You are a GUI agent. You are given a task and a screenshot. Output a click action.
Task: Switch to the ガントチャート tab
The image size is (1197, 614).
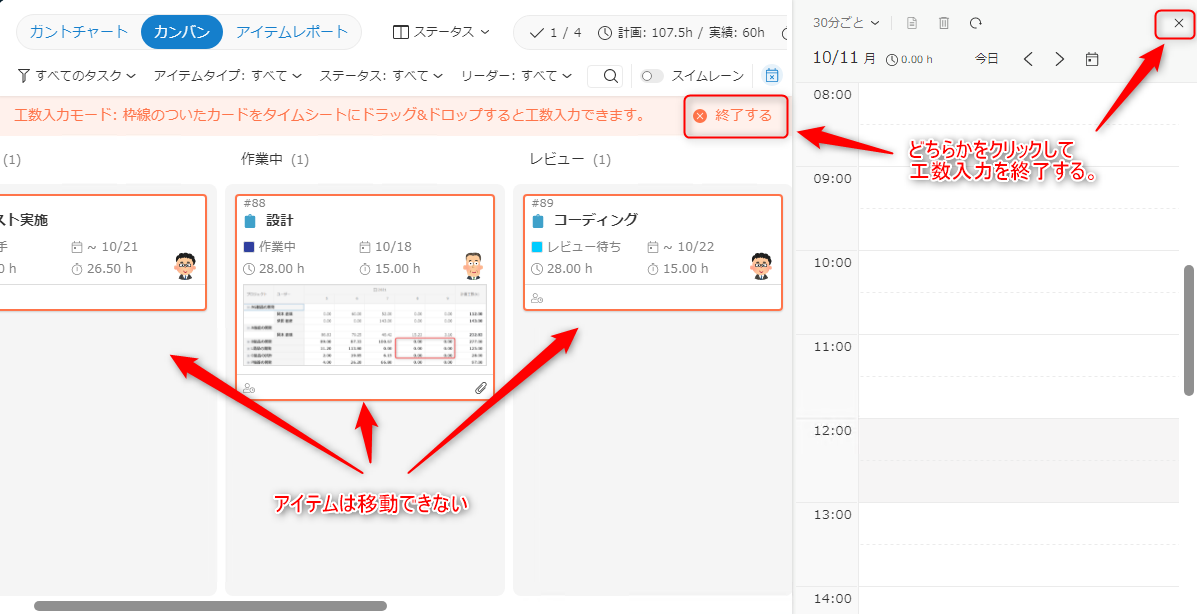coord(79,32)
